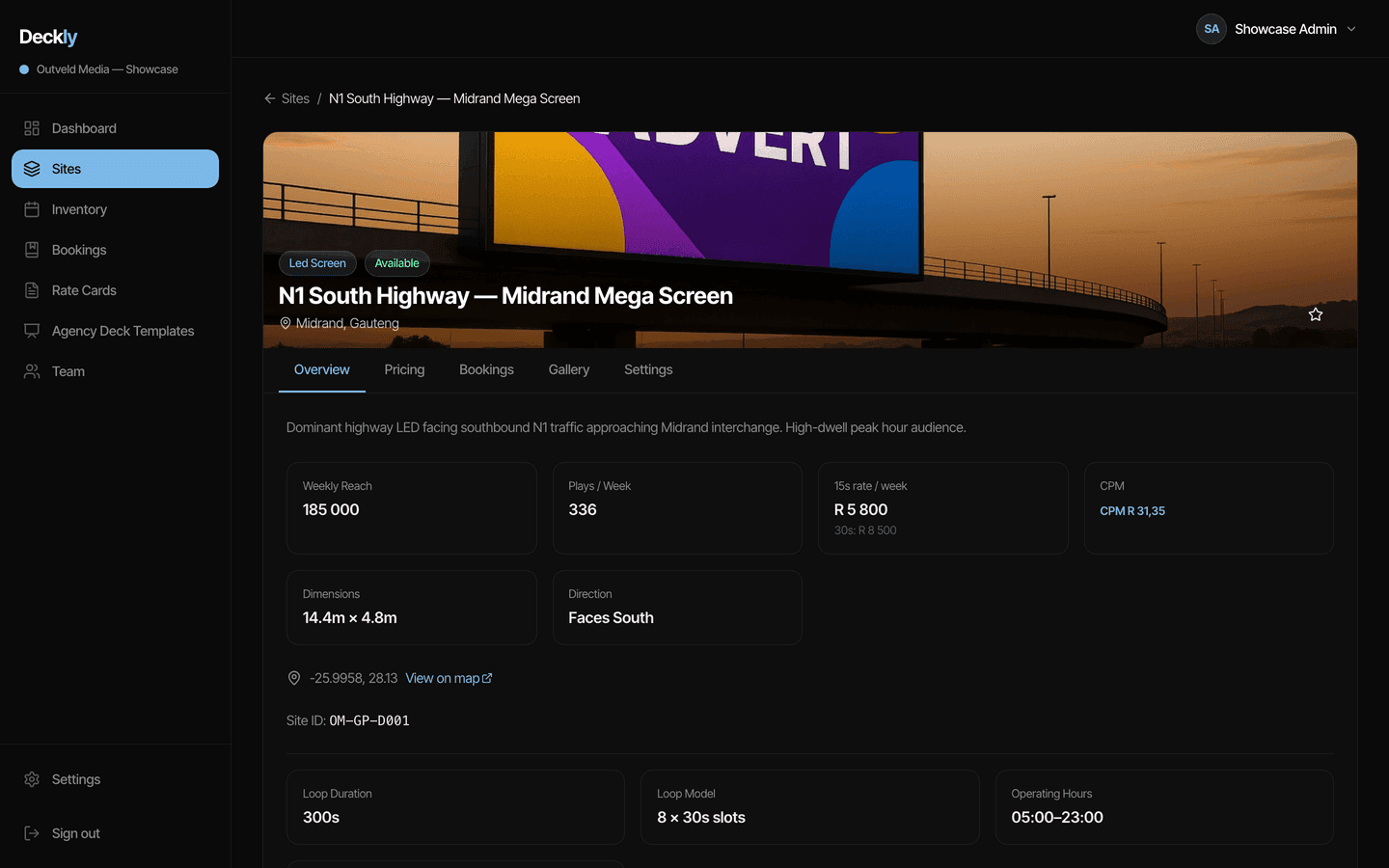1389x868 pixels.
Task: Expand the Showcase Admin account dropdown chevron
Action: coord(1351,29)
